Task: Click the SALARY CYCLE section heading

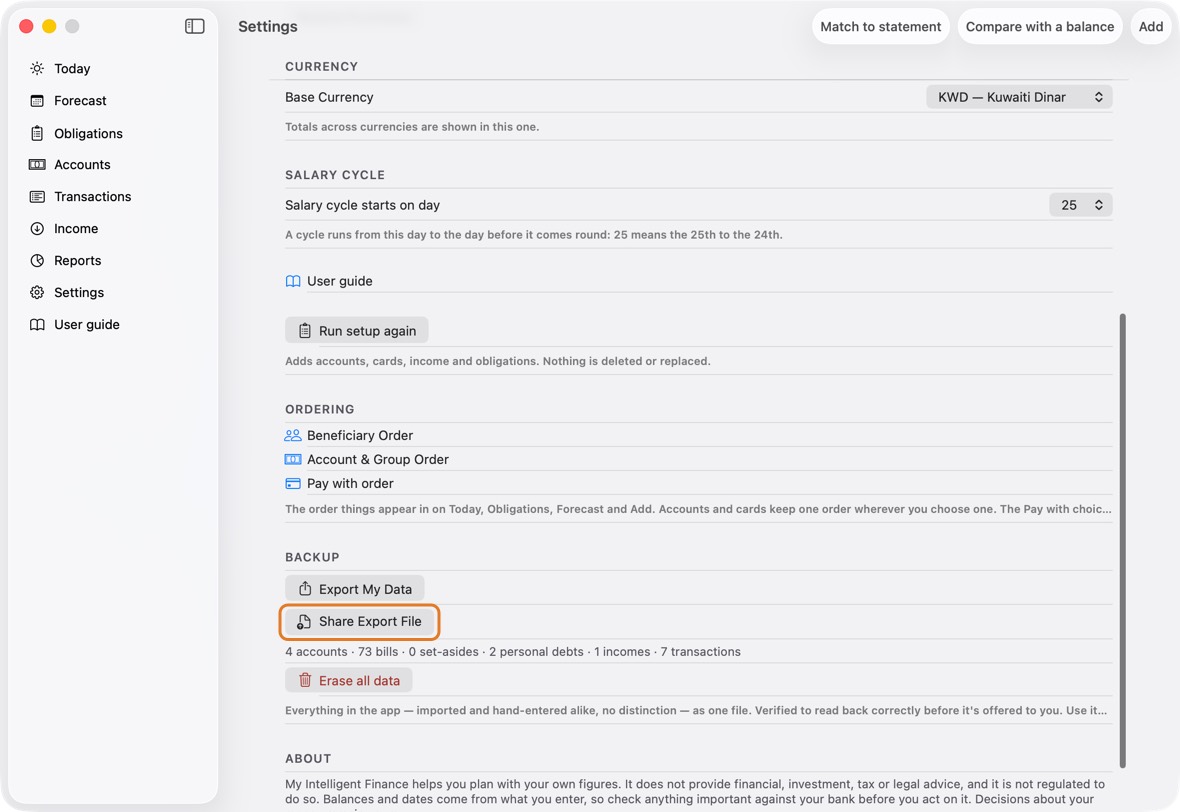Action: coord(335,175)
